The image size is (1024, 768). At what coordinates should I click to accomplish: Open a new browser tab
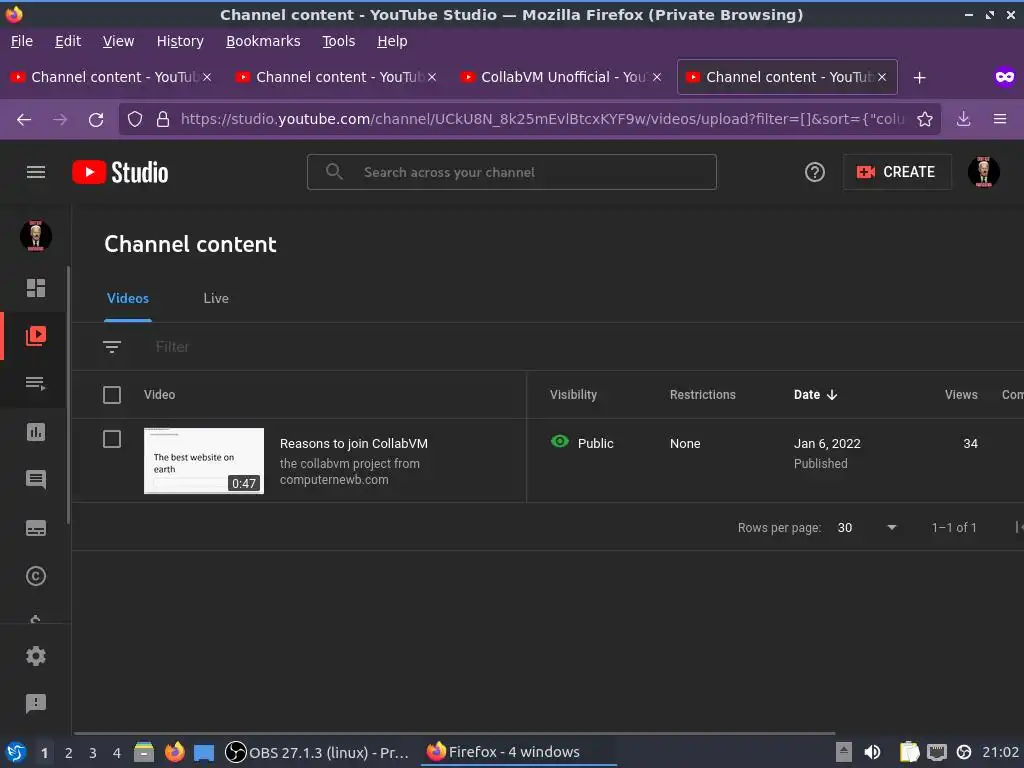[920, 78]
